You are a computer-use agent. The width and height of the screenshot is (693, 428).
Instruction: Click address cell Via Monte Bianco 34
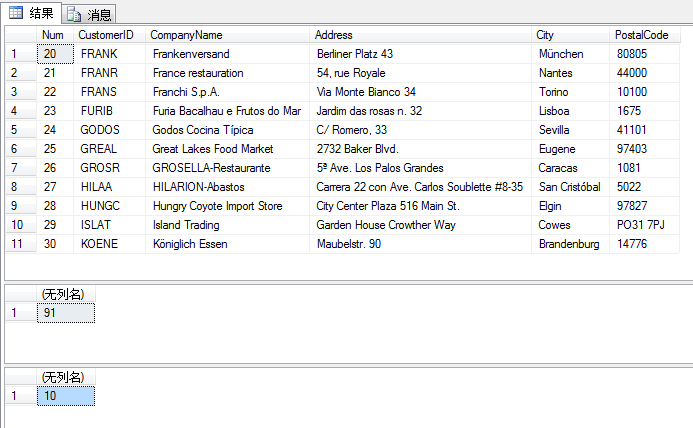coord(420,92)
